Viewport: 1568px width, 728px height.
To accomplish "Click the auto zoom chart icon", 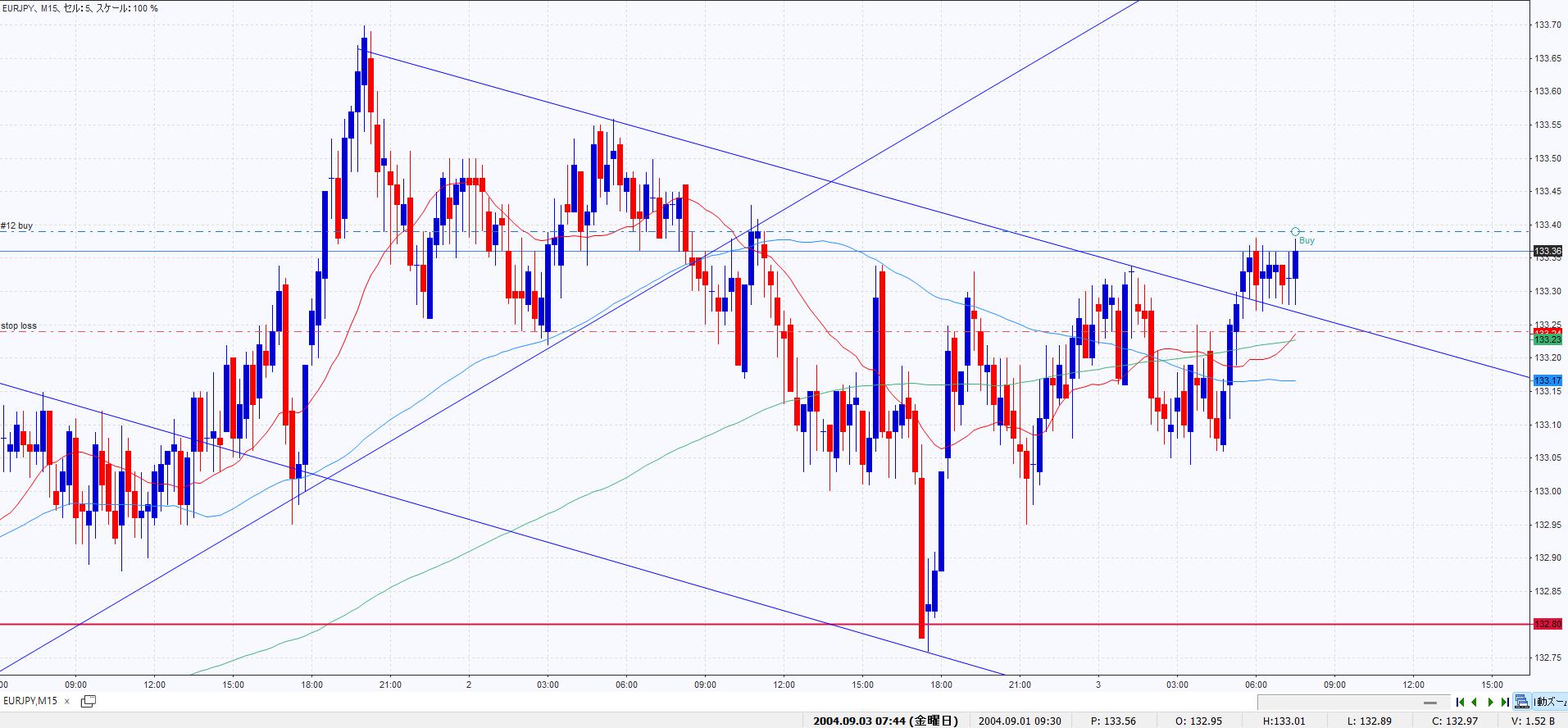I will (1522, 702).
